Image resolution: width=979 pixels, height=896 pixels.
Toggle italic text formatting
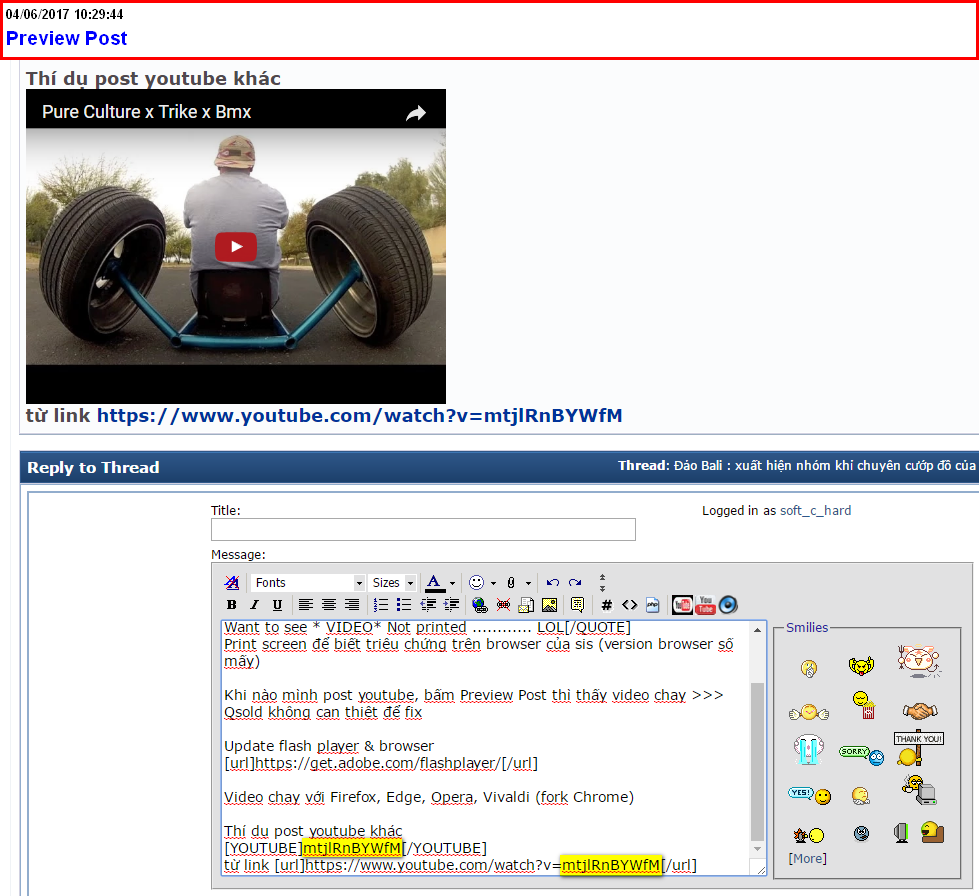click(x=254, y=605)
